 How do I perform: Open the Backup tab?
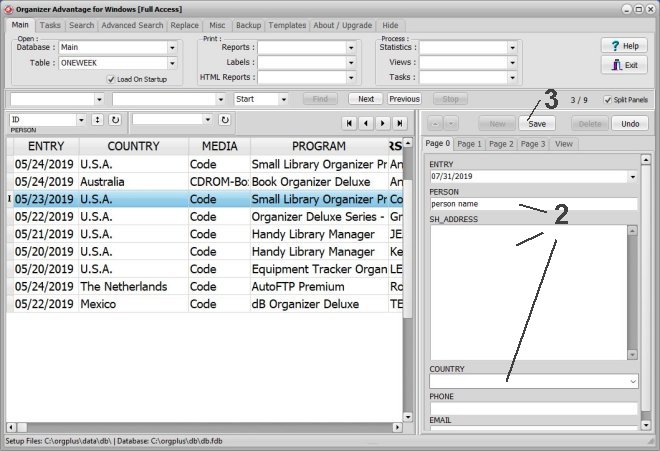248,25
